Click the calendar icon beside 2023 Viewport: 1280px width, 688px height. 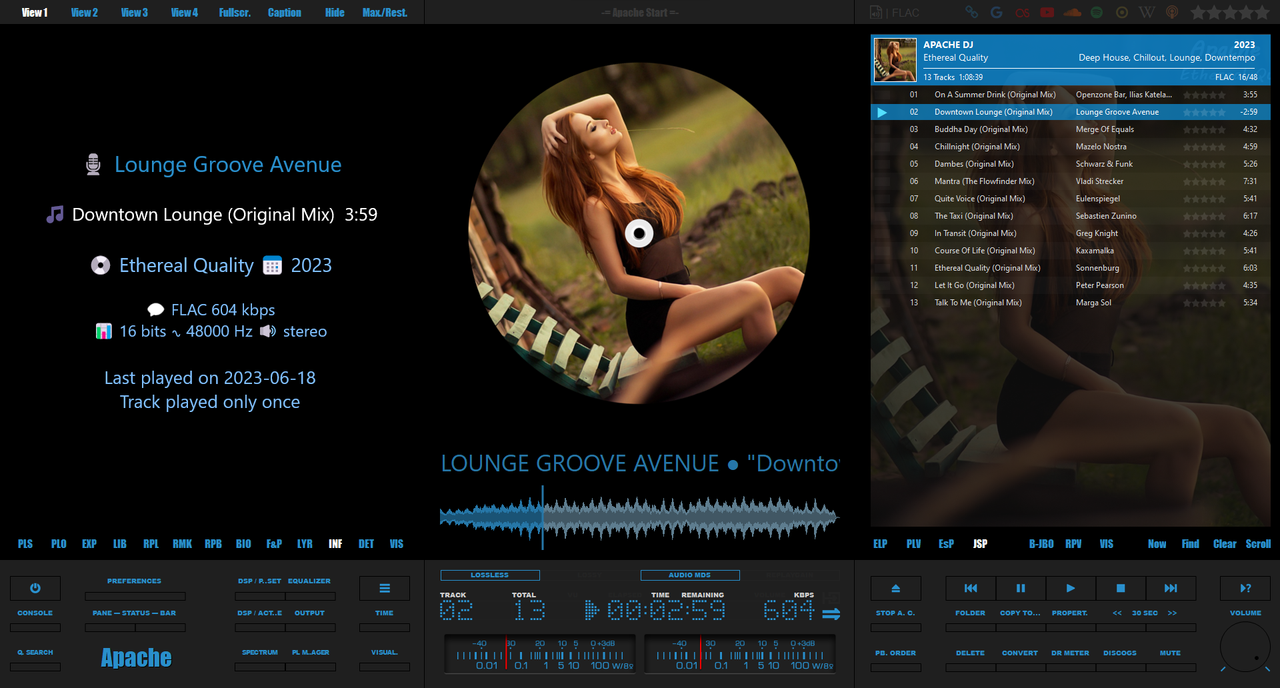coord(272,265)
